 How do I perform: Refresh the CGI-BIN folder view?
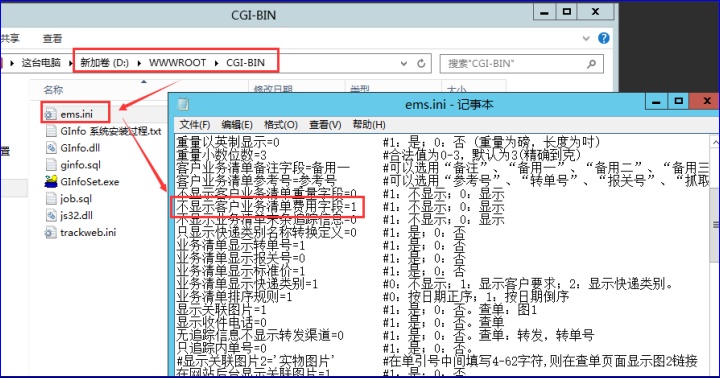pos(421,63)
